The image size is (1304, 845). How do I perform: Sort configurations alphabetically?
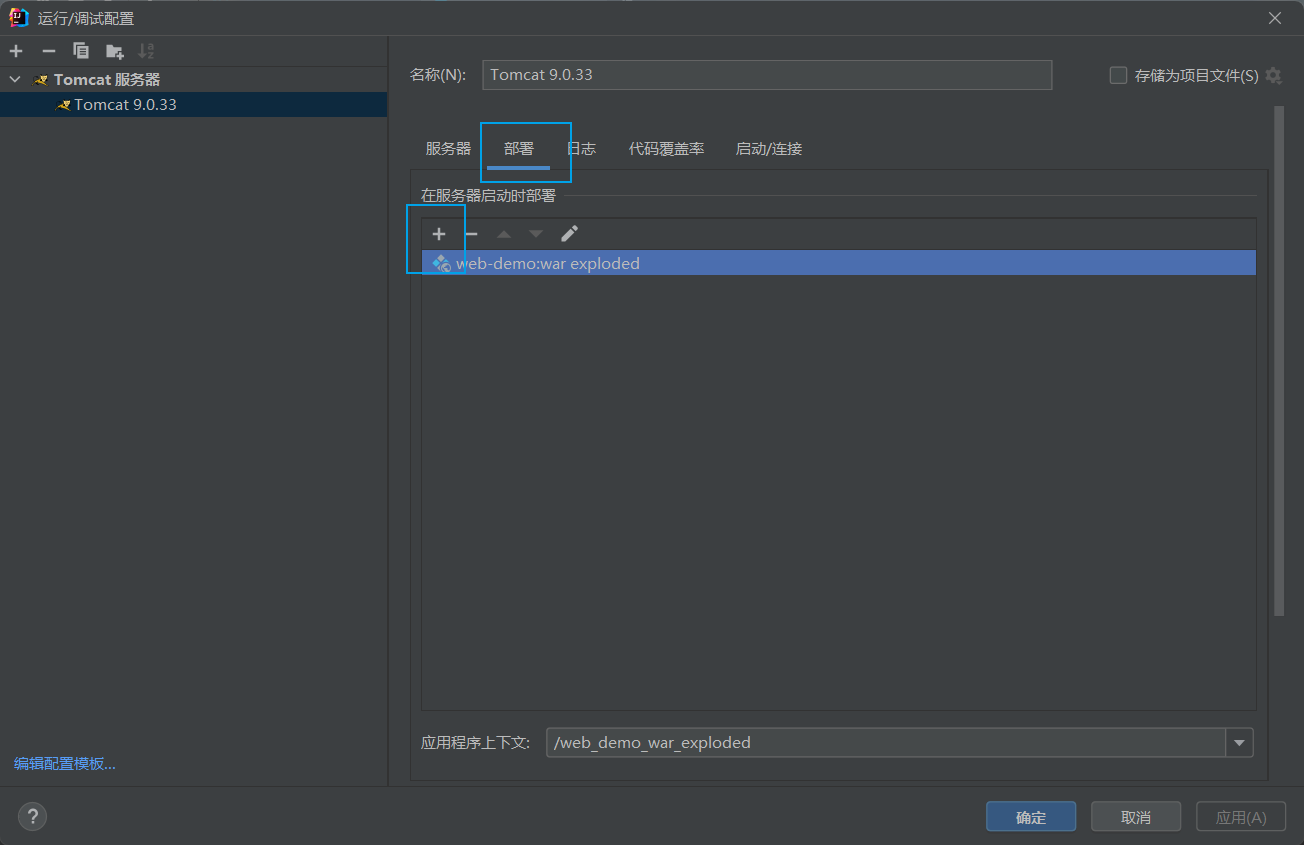coord(146,51)
